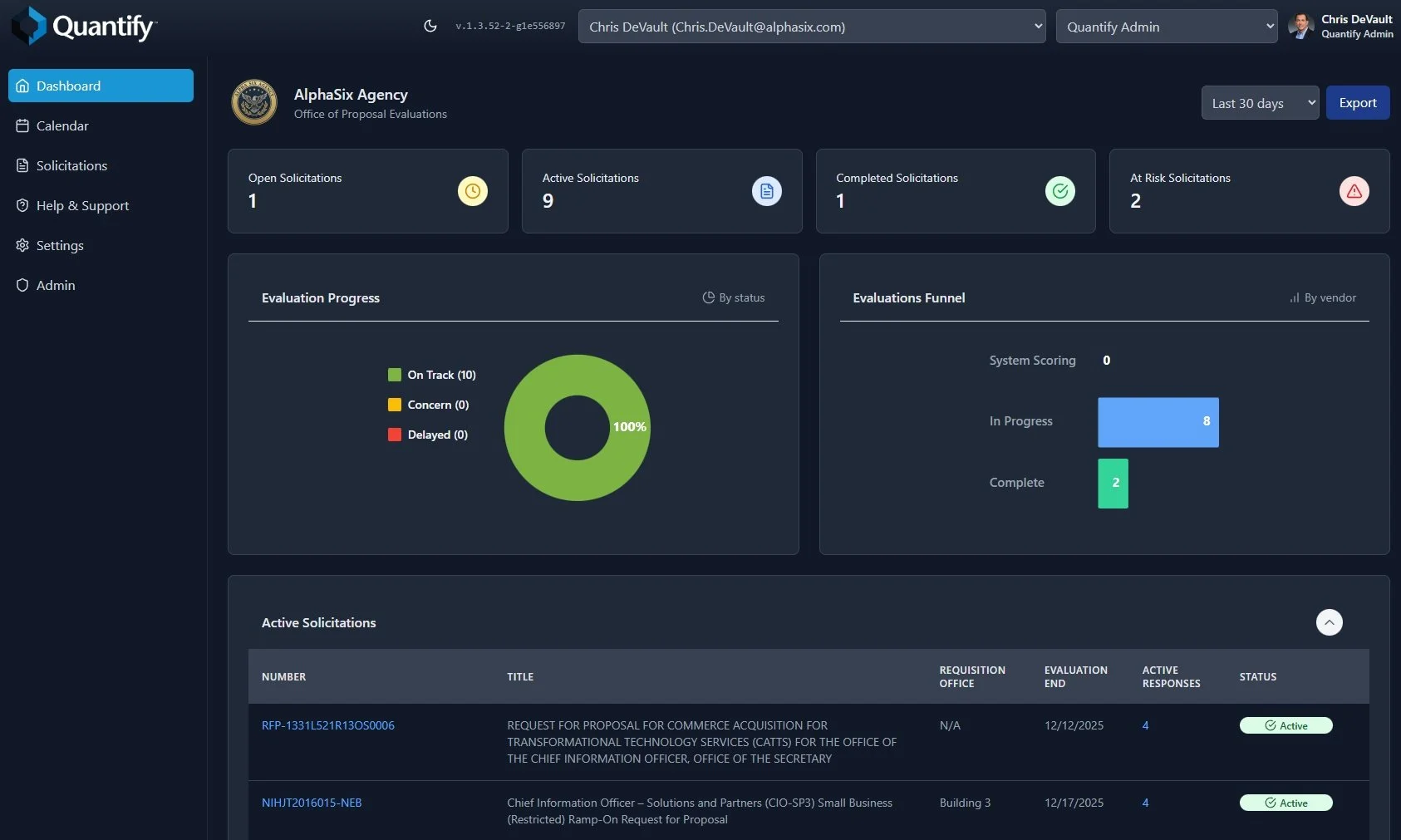Click the Dashboard home icon

click(x=22, y=86)
